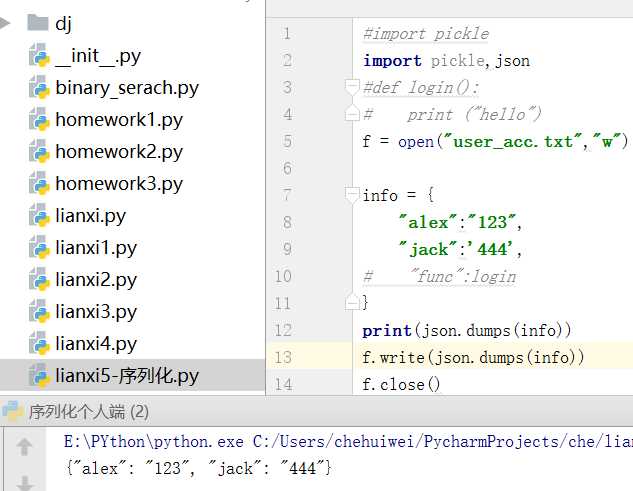Click the lianxi3.py Python file icon
The image size is (633, 491).
click(39, 311)
